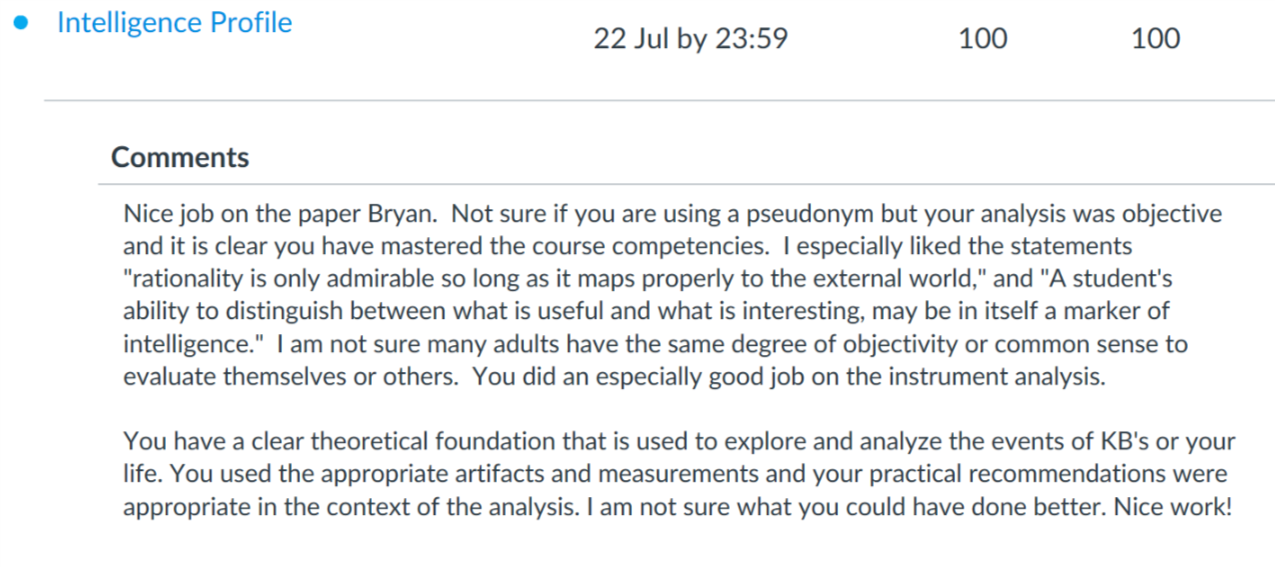The image size is (1275, 567).
Task: Click the divider line below the assignment row
Action: coord(659,100)
